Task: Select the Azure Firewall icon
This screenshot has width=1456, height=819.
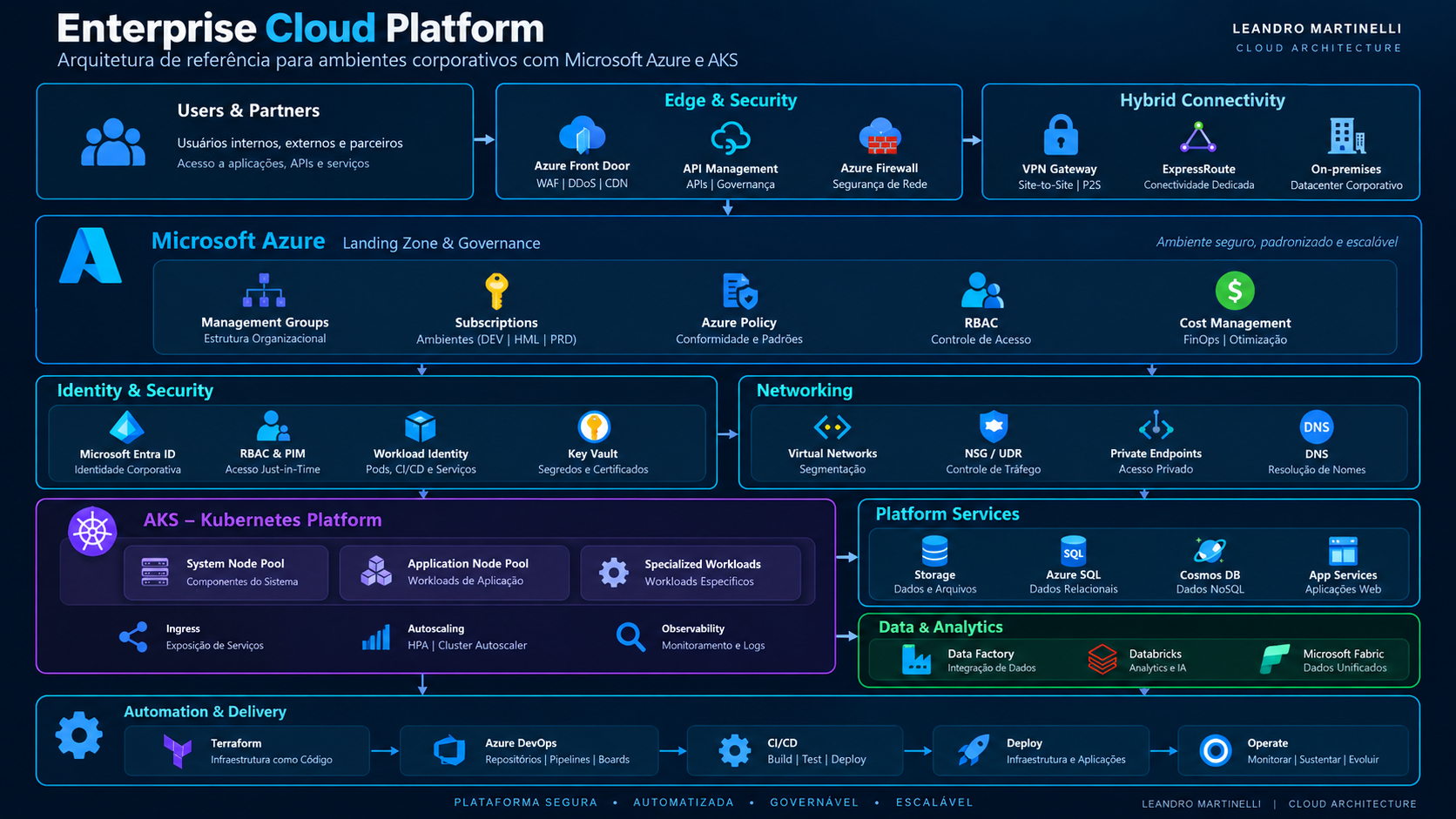Action: [880, 136]
